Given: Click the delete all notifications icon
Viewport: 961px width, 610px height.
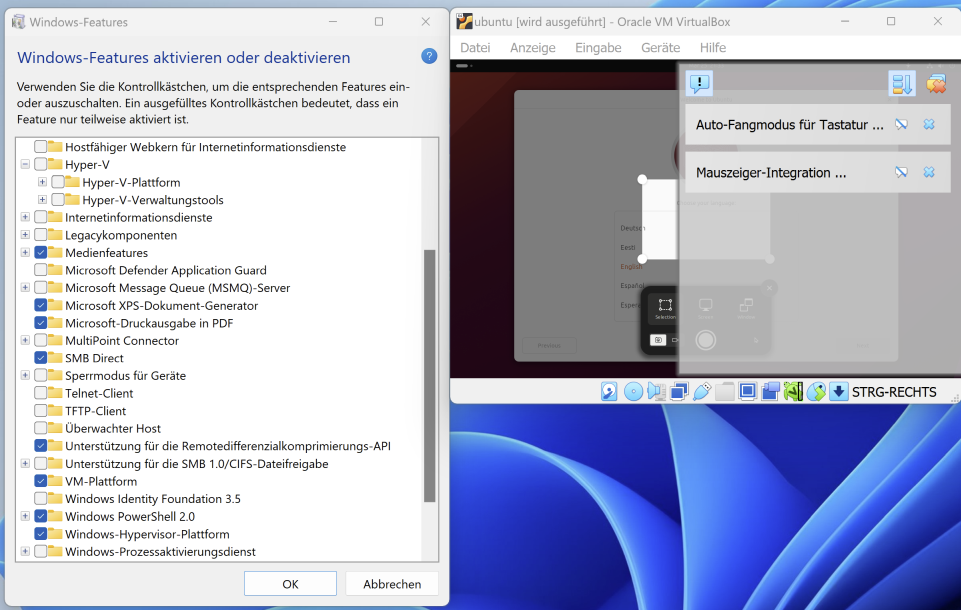Looking at the screenshot, I should [x=936, y=83].
